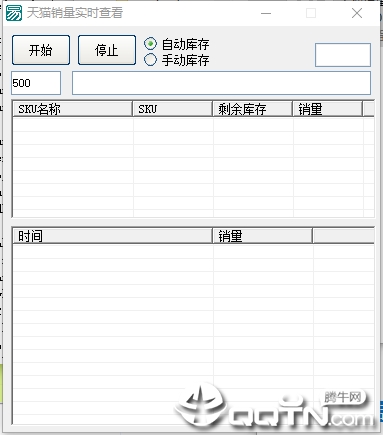This screenshot has height=435, width=383.
Task: Click the 销量 header in the lower table
Action: [x=262, y=236]
